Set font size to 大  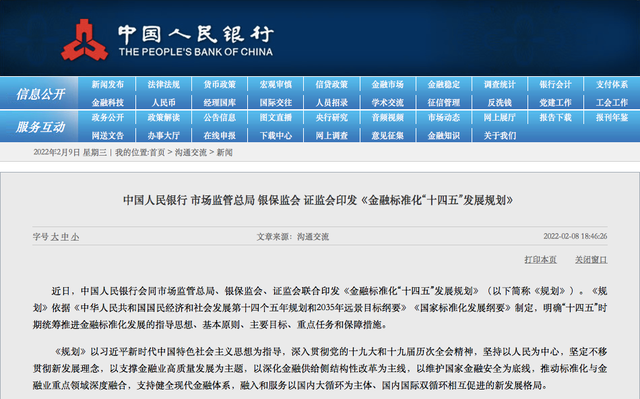tap(54, 237)
